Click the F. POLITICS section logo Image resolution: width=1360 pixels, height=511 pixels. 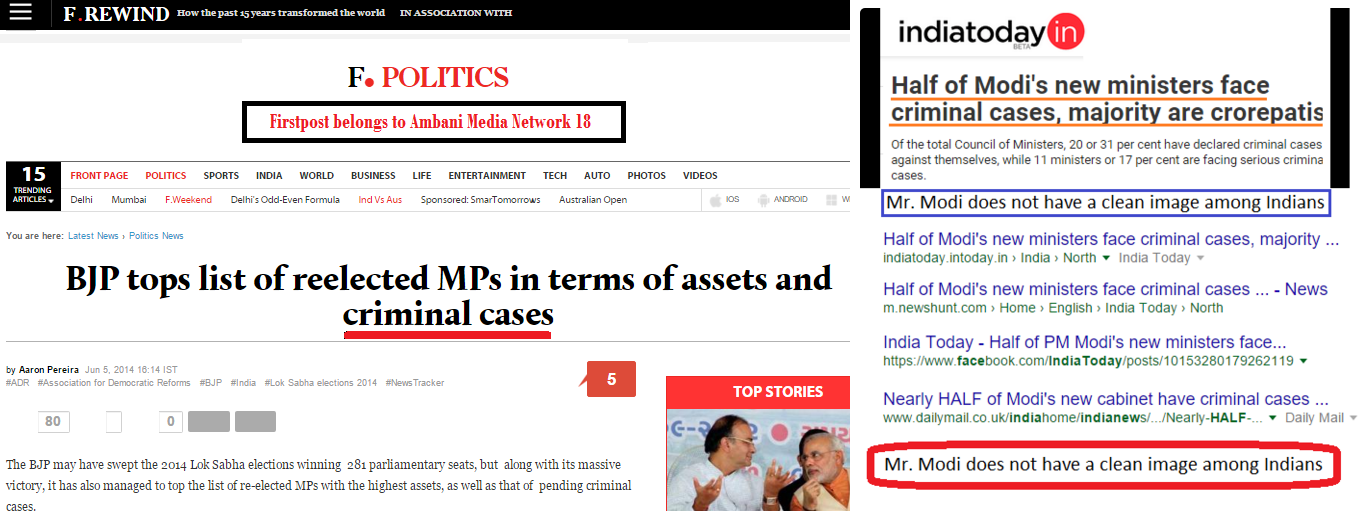pos(428,77)
